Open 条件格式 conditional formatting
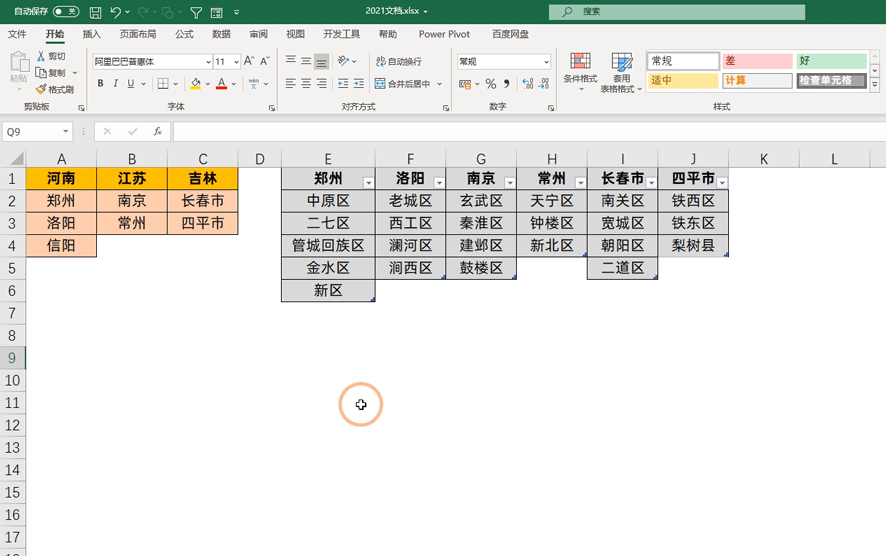 [x=580, y=72]
